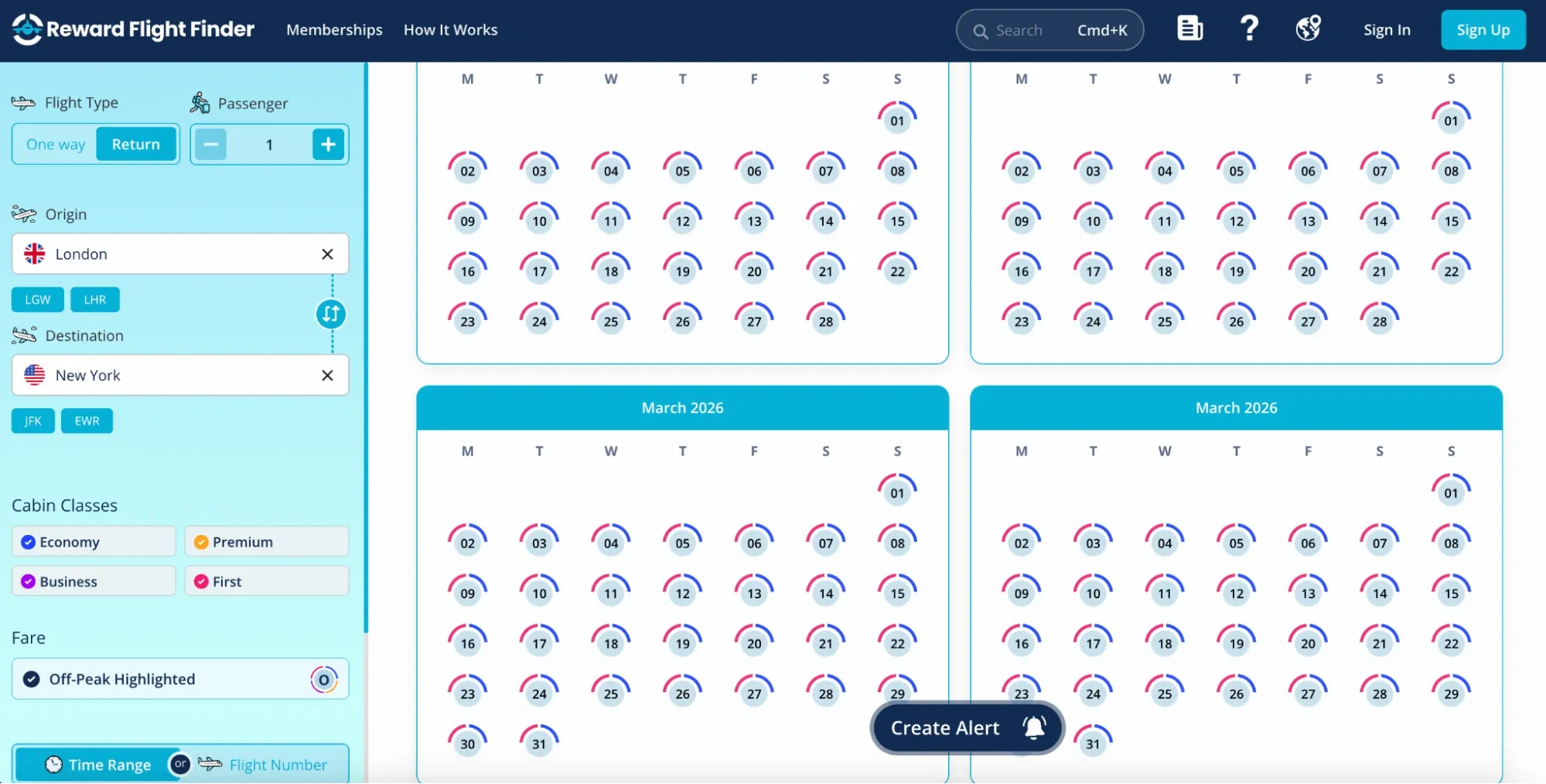Image resolution: width=1546 pixels, height=784 pixels.
Task: Click the Sign Up button
Action: tap(1483, 29)
